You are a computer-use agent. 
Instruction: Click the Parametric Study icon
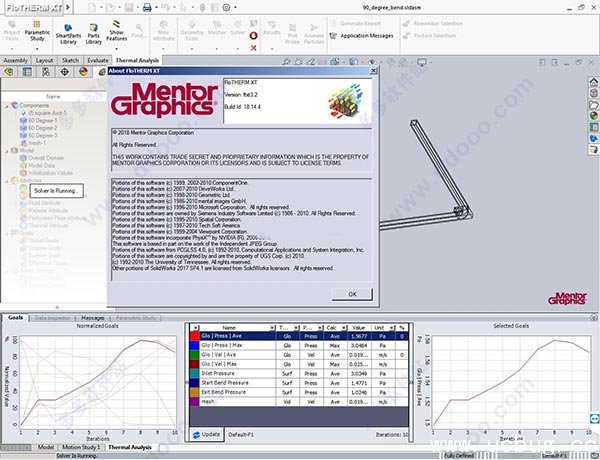(x=37, y=29)
